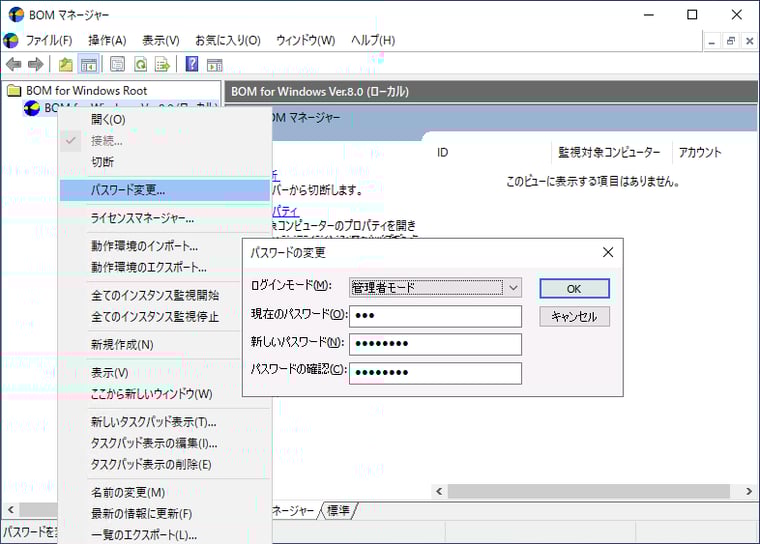Click the horizontal scrollbar thumb in list
760x544 pixels.
pyautogui.click(x=588, y=492)
